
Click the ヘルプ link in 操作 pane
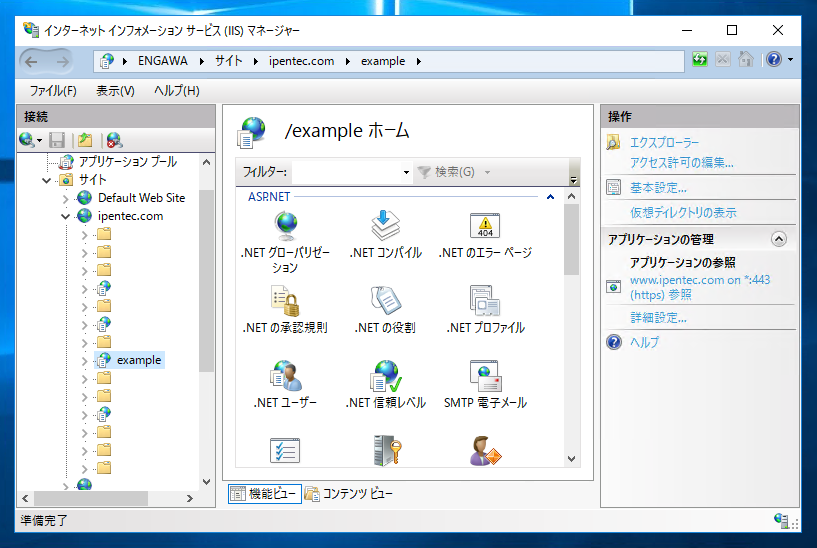click(645, 342)
